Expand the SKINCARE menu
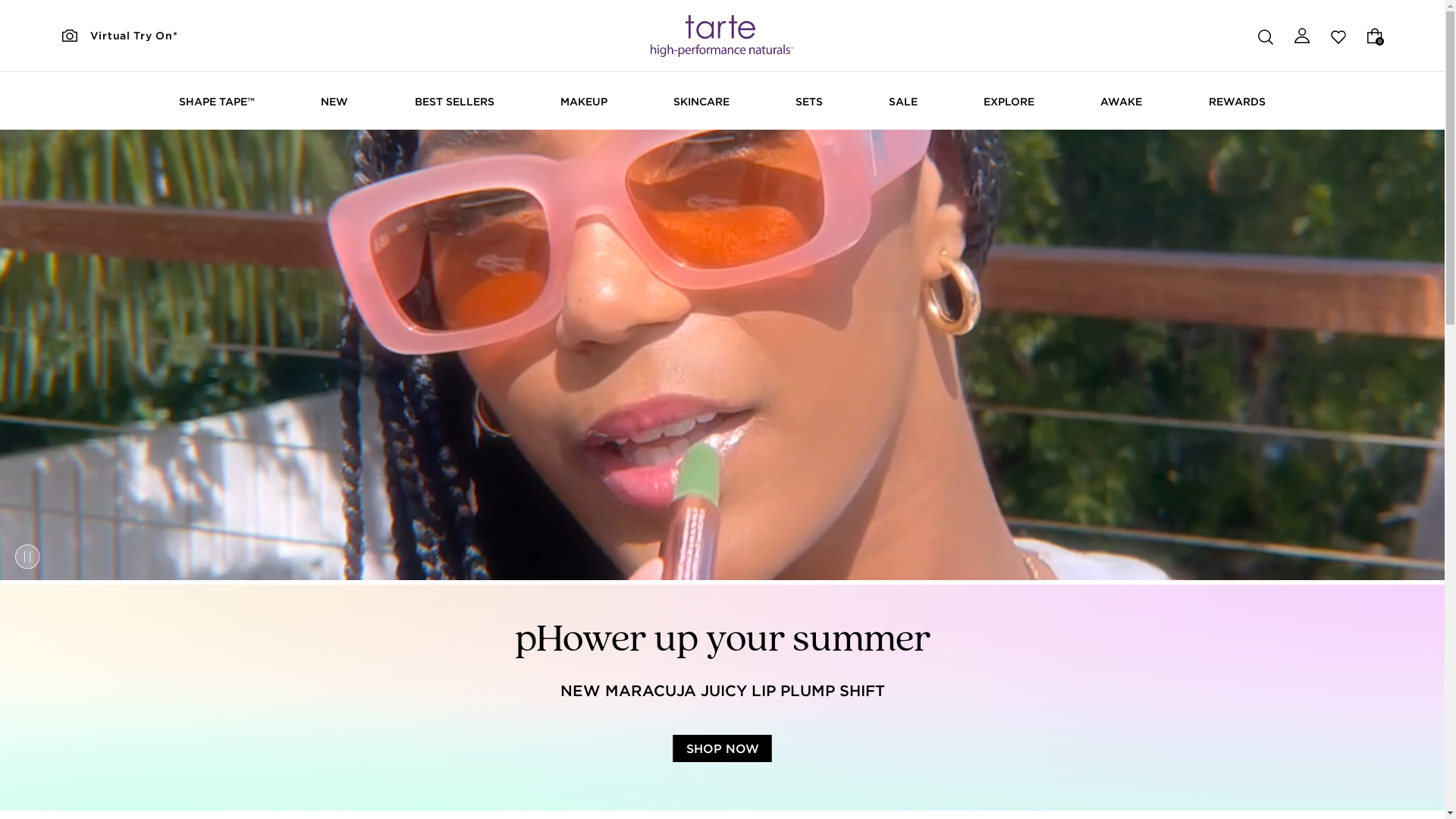The width and height of the screenshot is (1456, 819). point(701,102)
